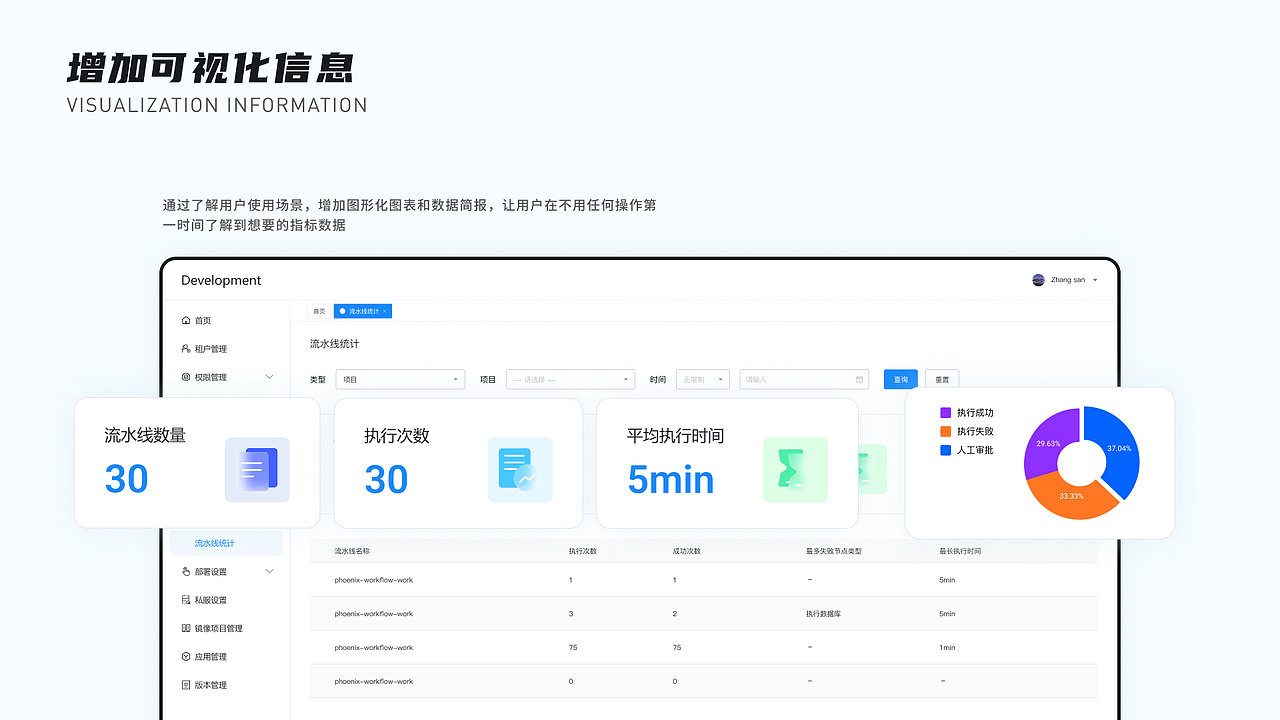
Task: Click the Development logo text
Action: 221,280
